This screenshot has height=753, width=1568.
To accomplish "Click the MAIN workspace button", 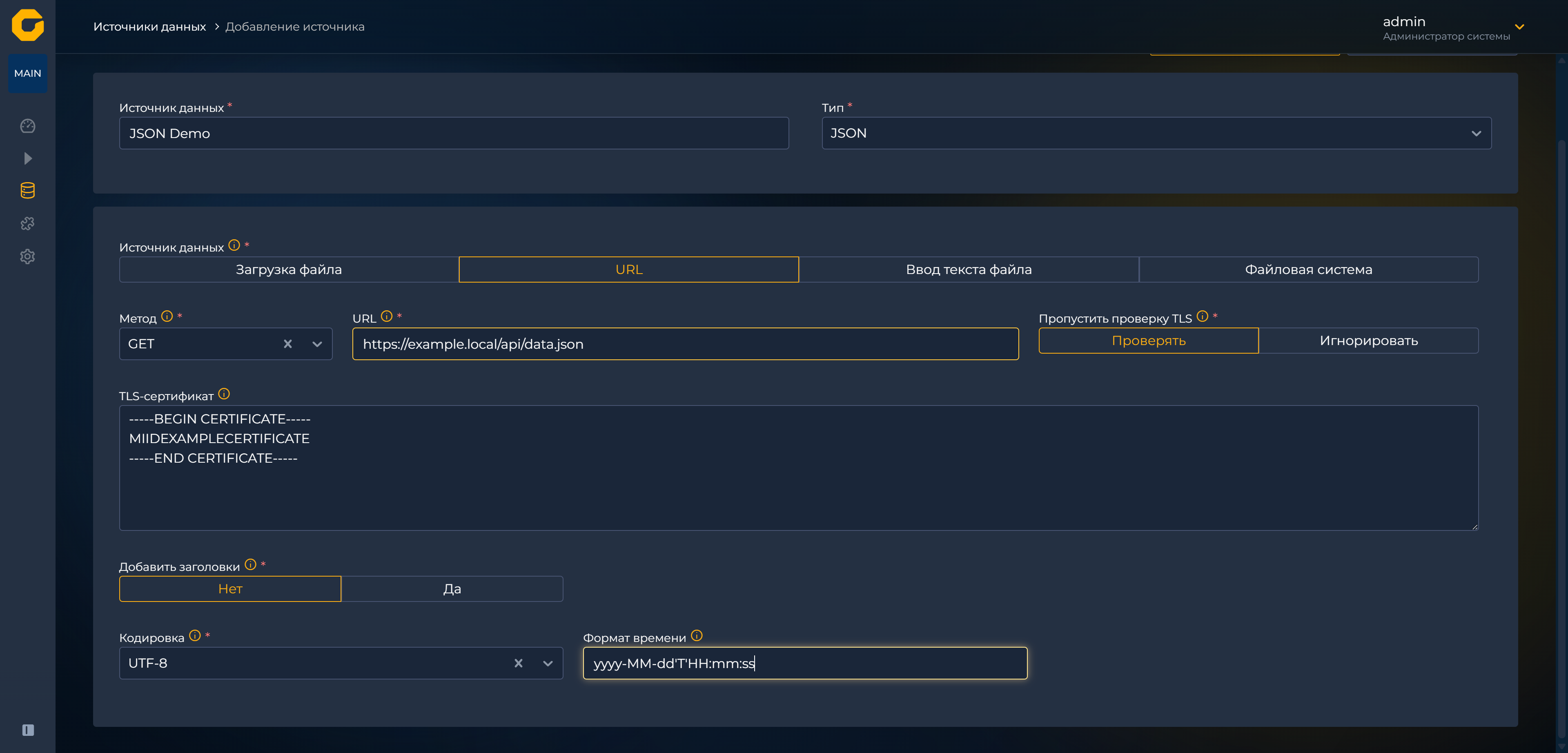I will (27, 73).
